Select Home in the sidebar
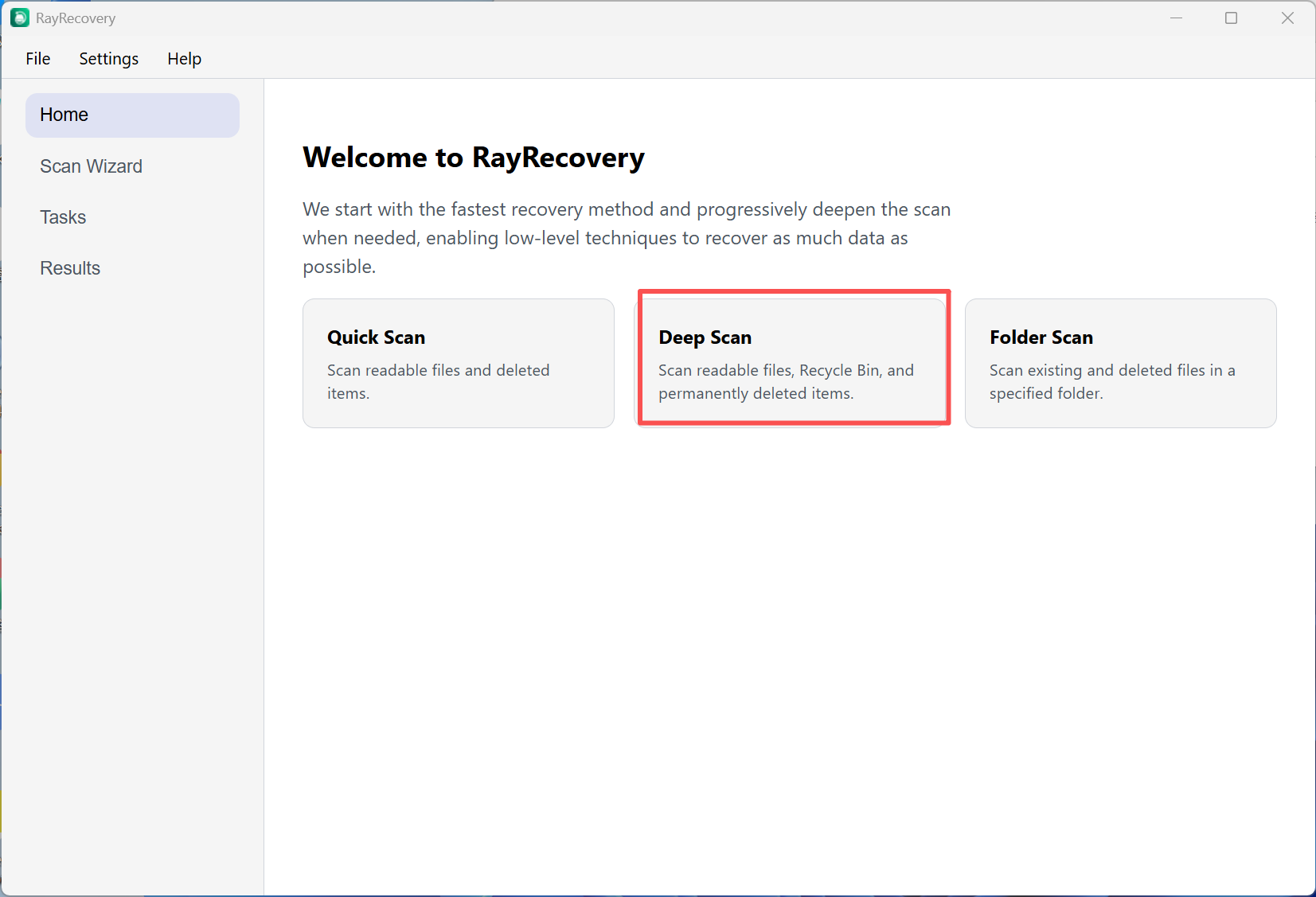The width and height of the screenshot is (1316, 897). point(132,115)
